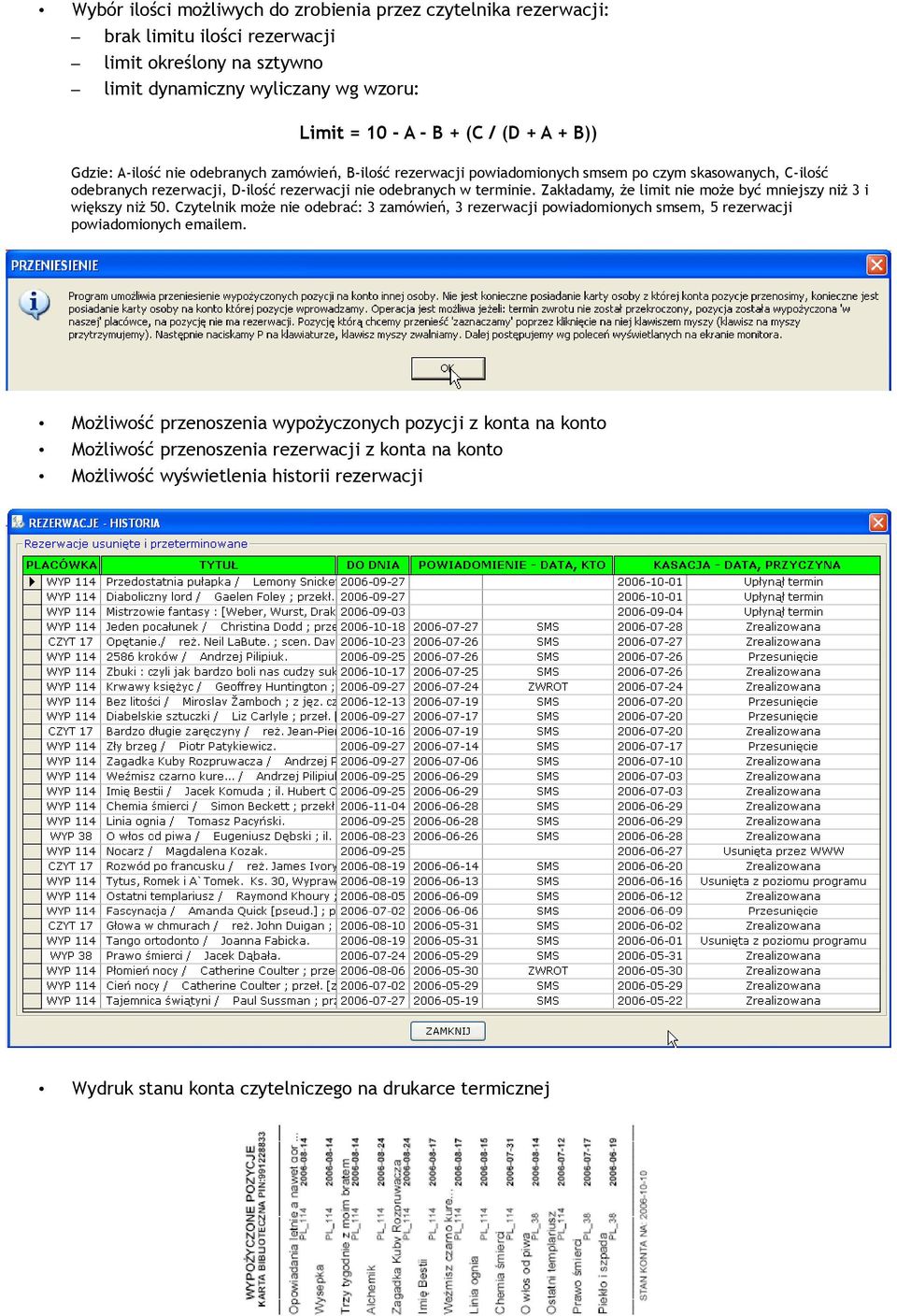Select row 'Fascynacja / Amanda Quick'

tap(450, 910)
